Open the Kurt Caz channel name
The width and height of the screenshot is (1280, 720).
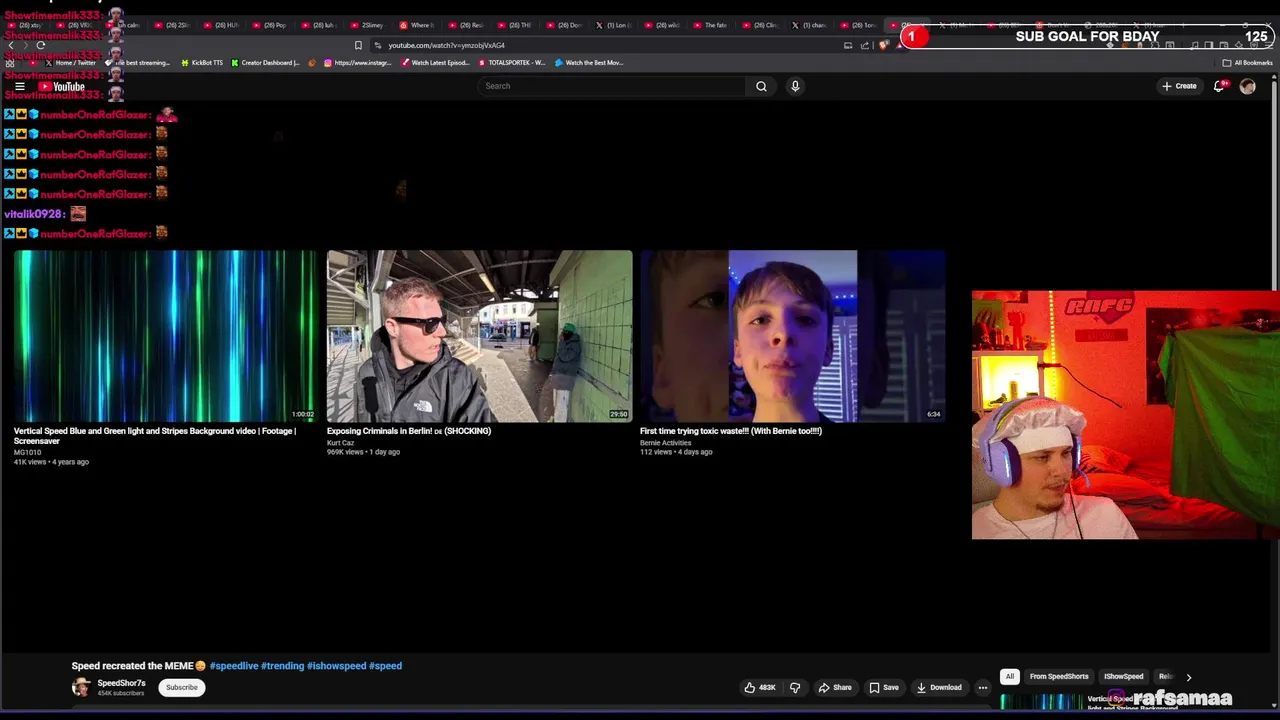(341, 442)
